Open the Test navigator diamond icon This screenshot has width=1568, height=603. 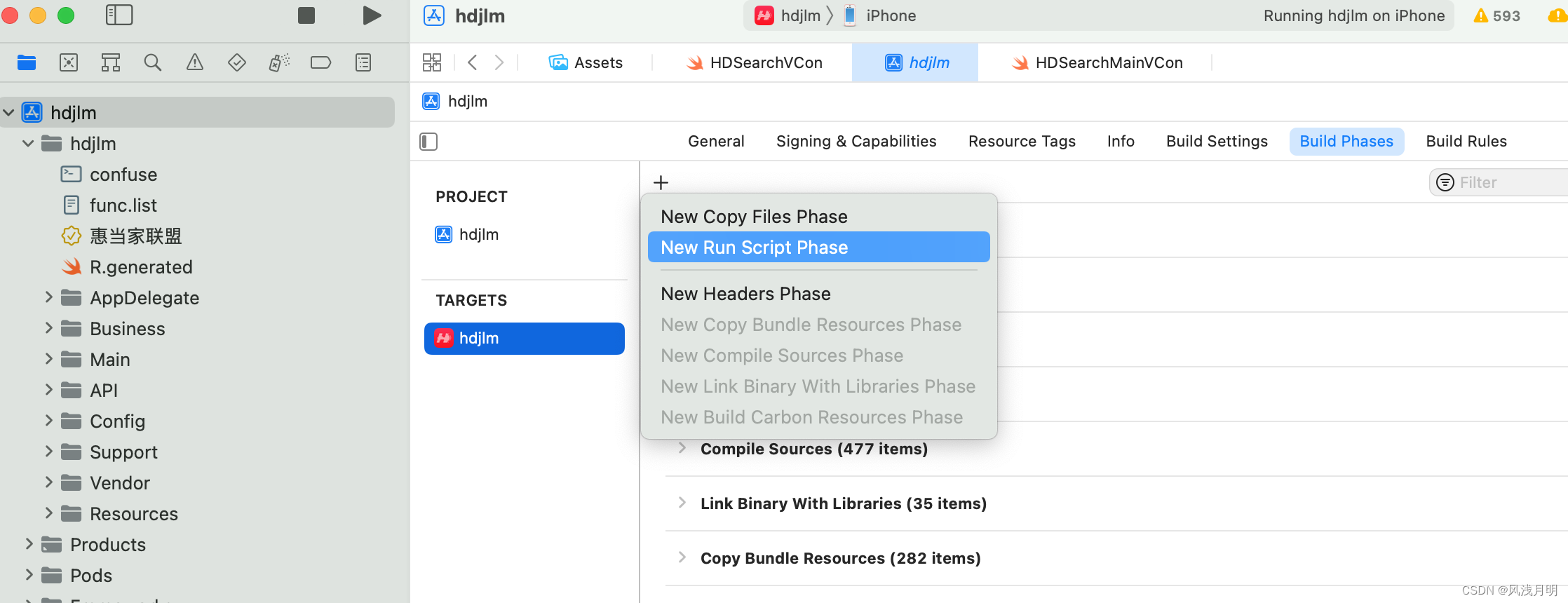[x=237, y=62]
